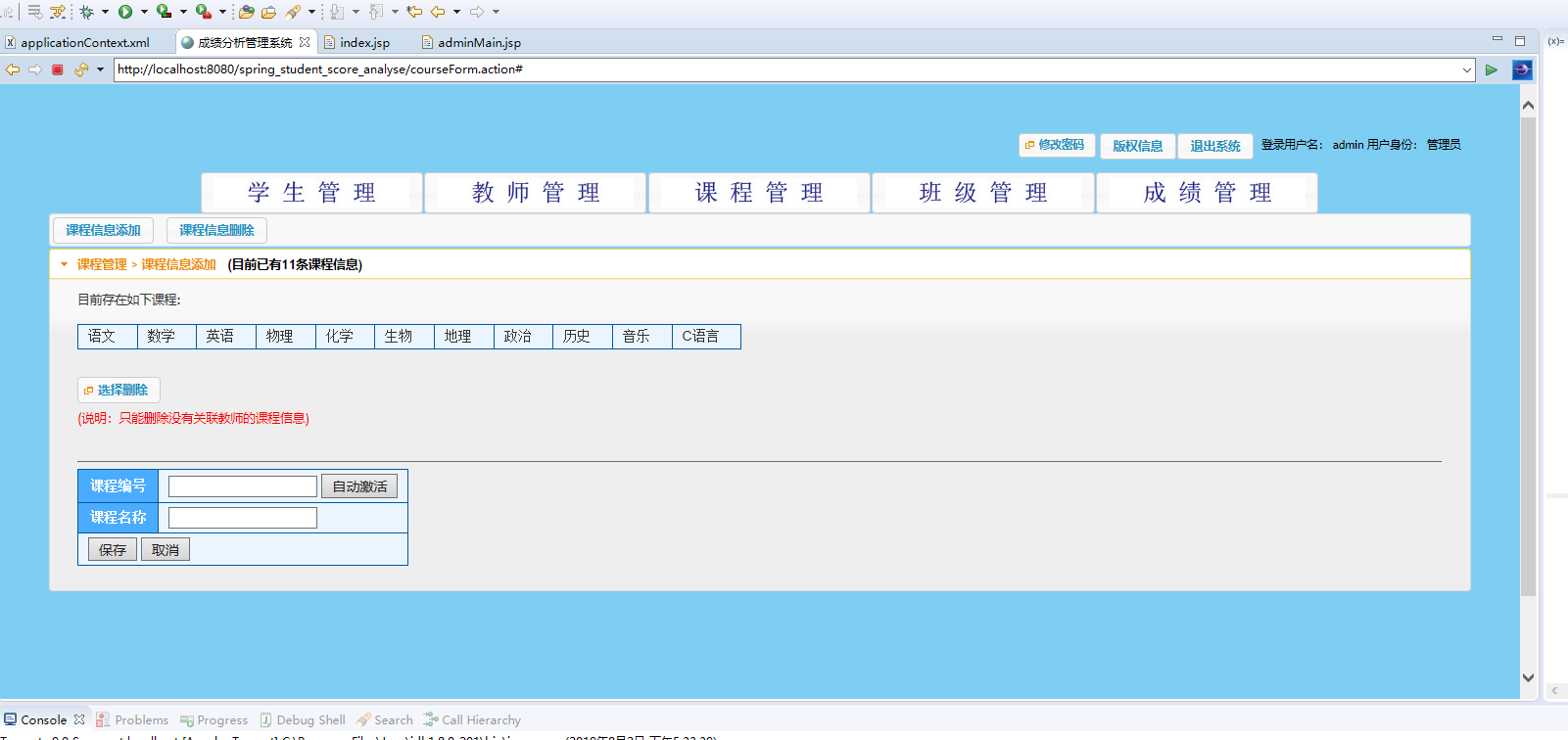Stop page loading with the red square
This screenshot has width=1568, height=740.
pyautogui.click(x=58, y=69)
